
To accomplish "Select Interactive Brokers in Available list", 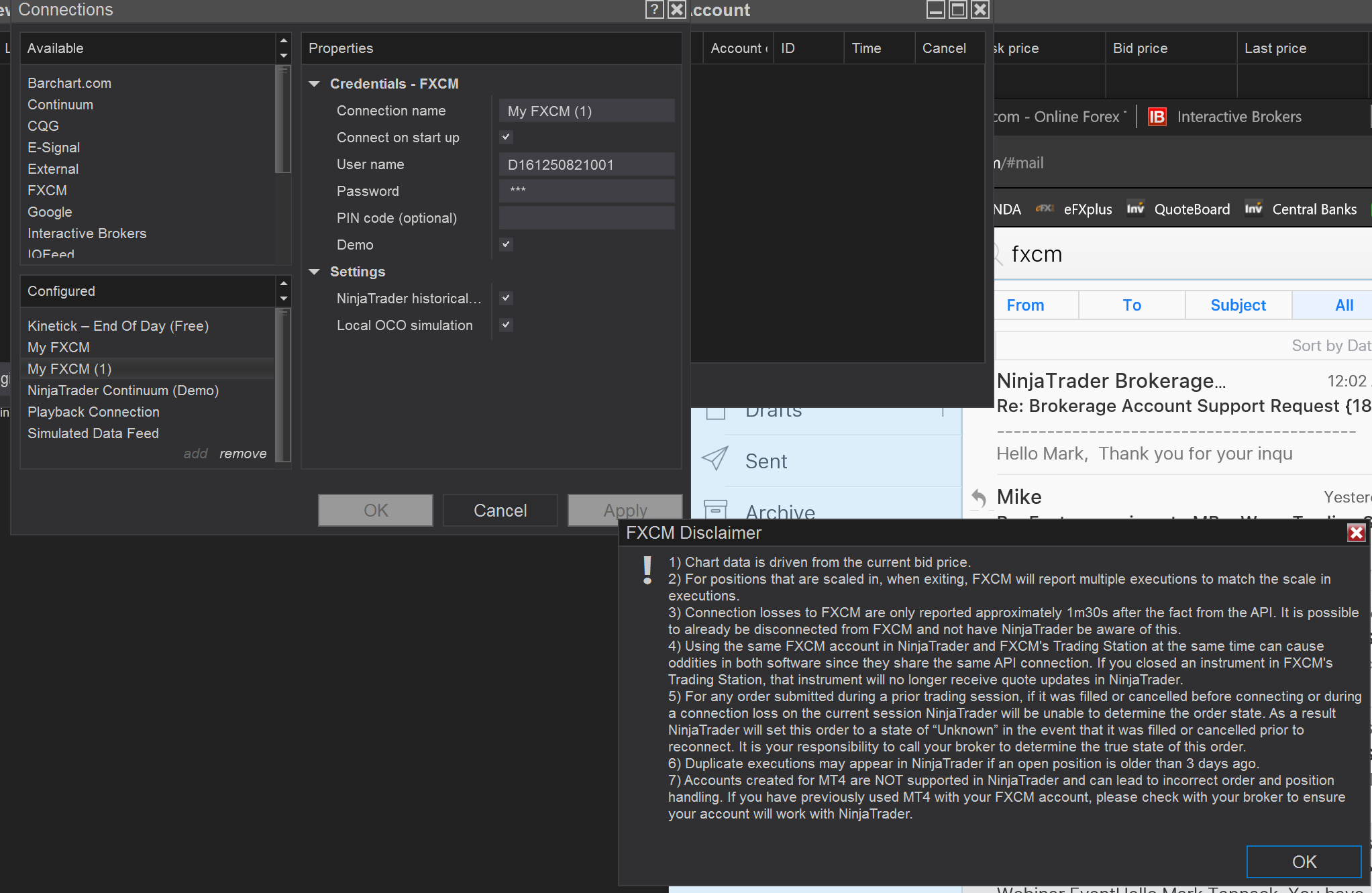I will (87, 233).
